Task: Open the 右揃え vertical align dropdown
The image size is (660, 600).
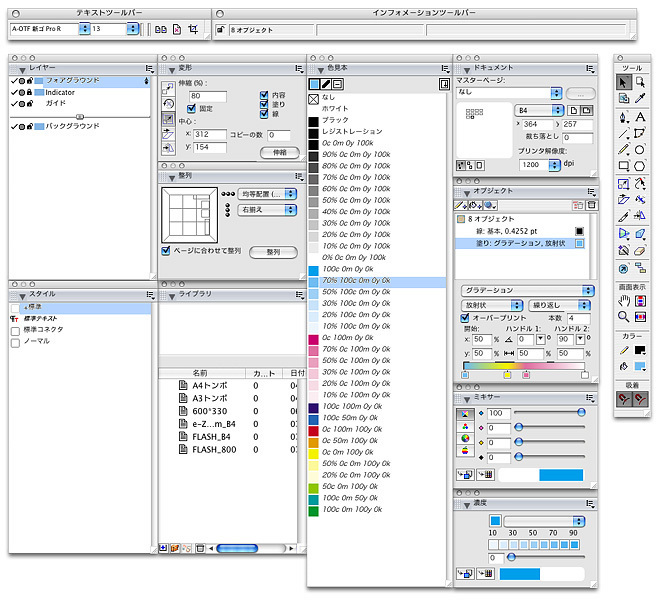Action: tap(267, 210)
